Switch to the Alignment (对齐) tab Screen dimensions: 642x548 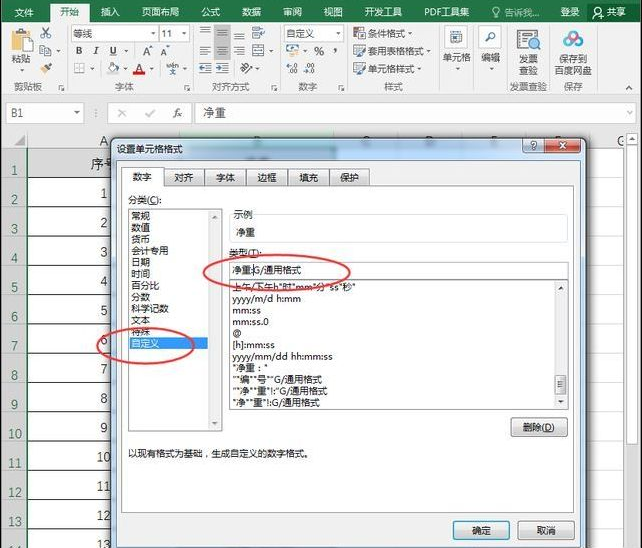[183, 177]
